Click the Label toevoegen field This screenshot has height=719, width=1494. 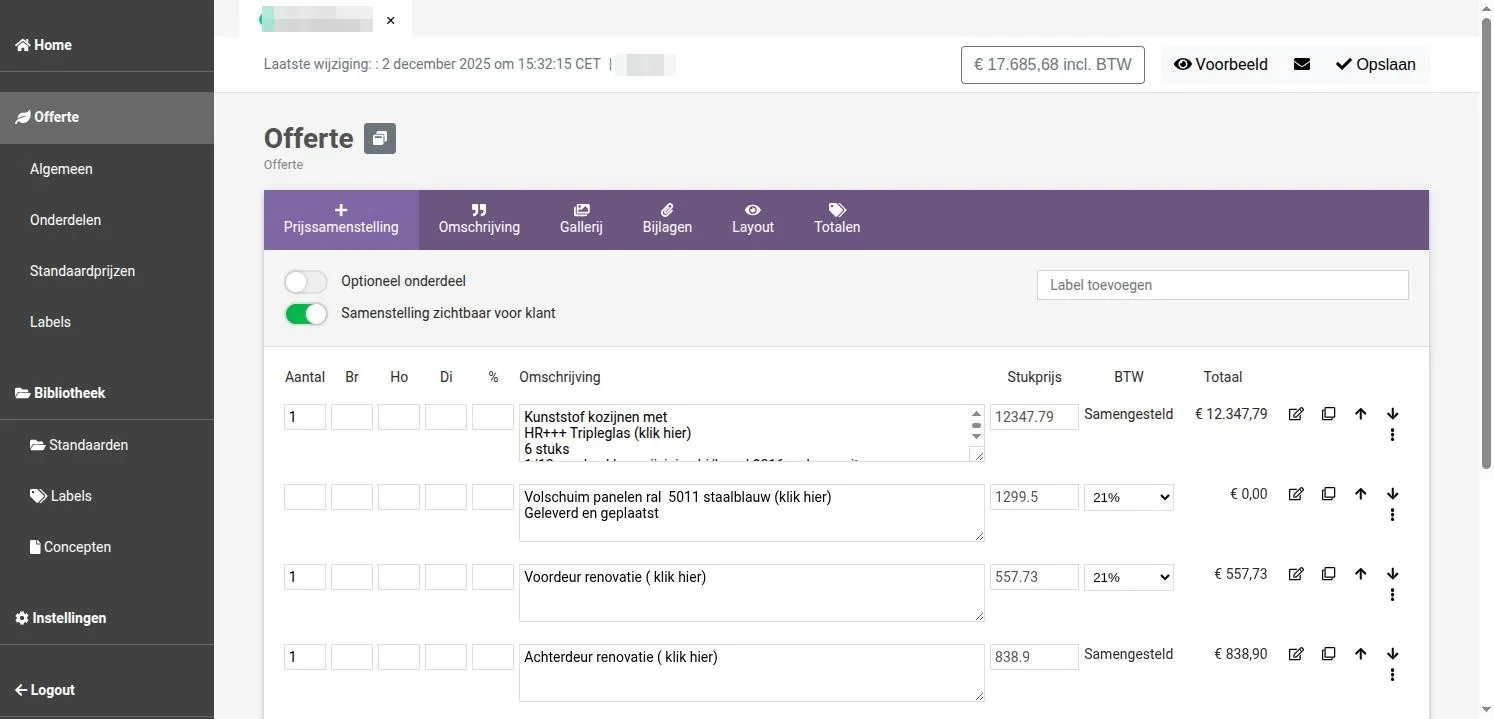pyautogui.click(x=1222, y=285)
